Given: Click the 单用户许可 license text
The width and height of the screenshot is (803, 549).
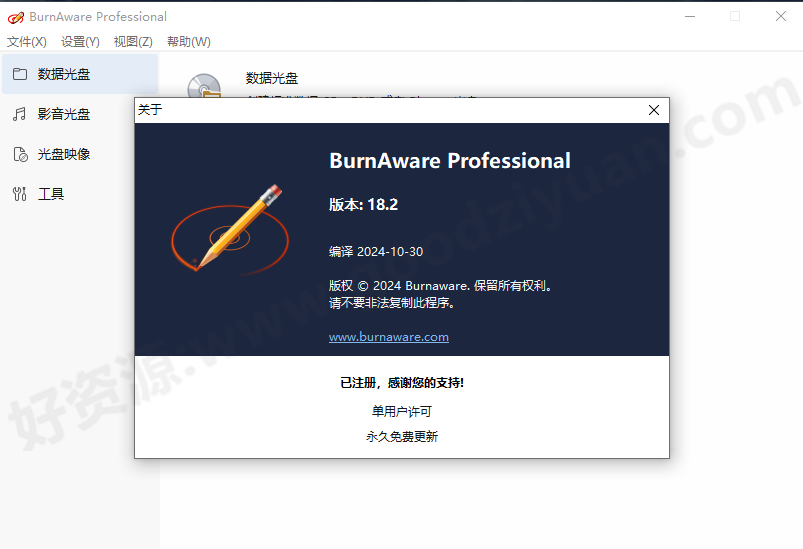Looking at the screenshot, I should tap(402, 411).
